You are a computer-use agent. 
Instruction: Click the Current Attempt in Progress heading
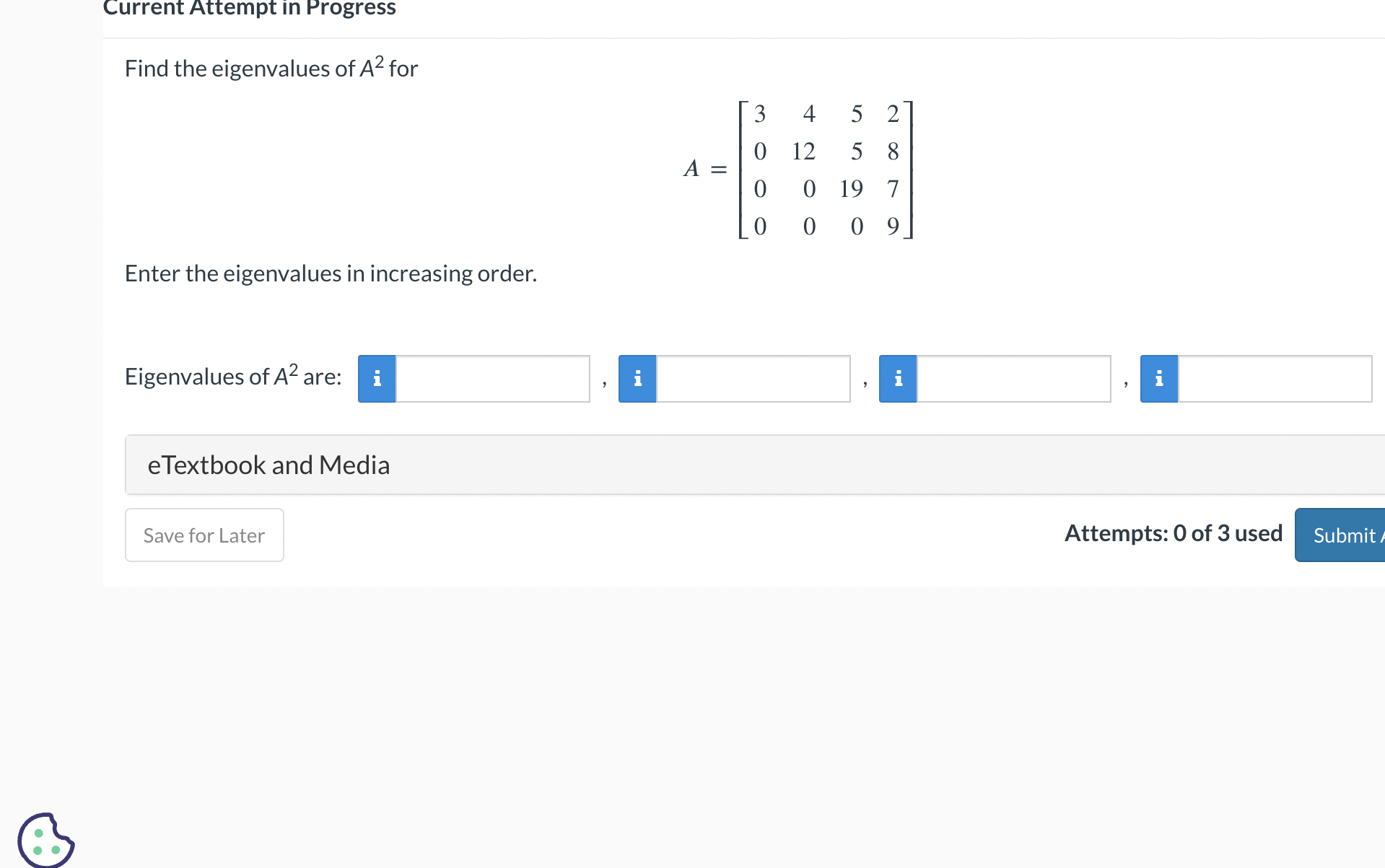[250, 9]
